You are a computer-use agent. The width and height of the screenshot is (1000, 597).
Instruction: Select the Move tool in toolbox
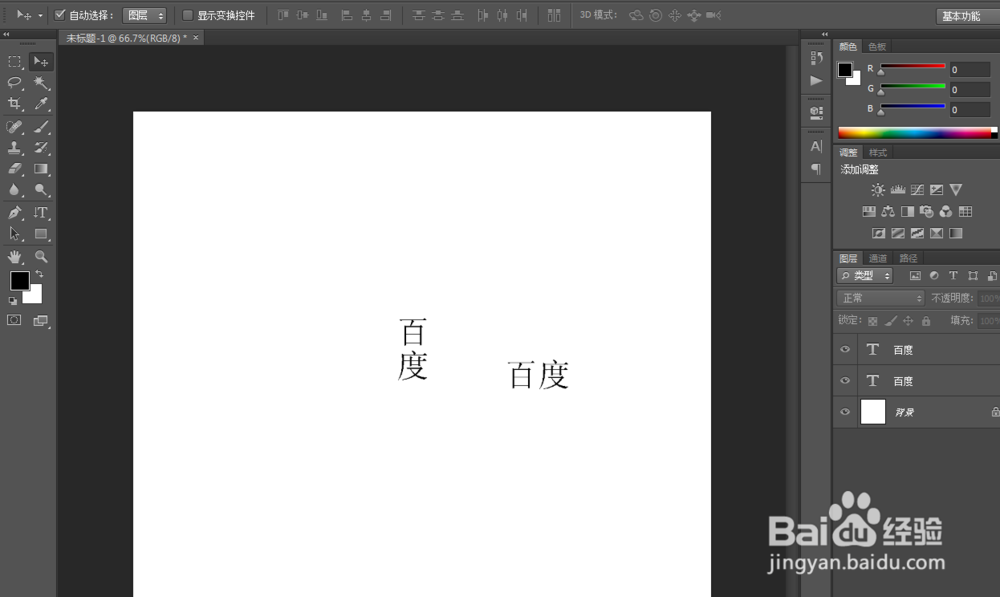pos(41,62)
